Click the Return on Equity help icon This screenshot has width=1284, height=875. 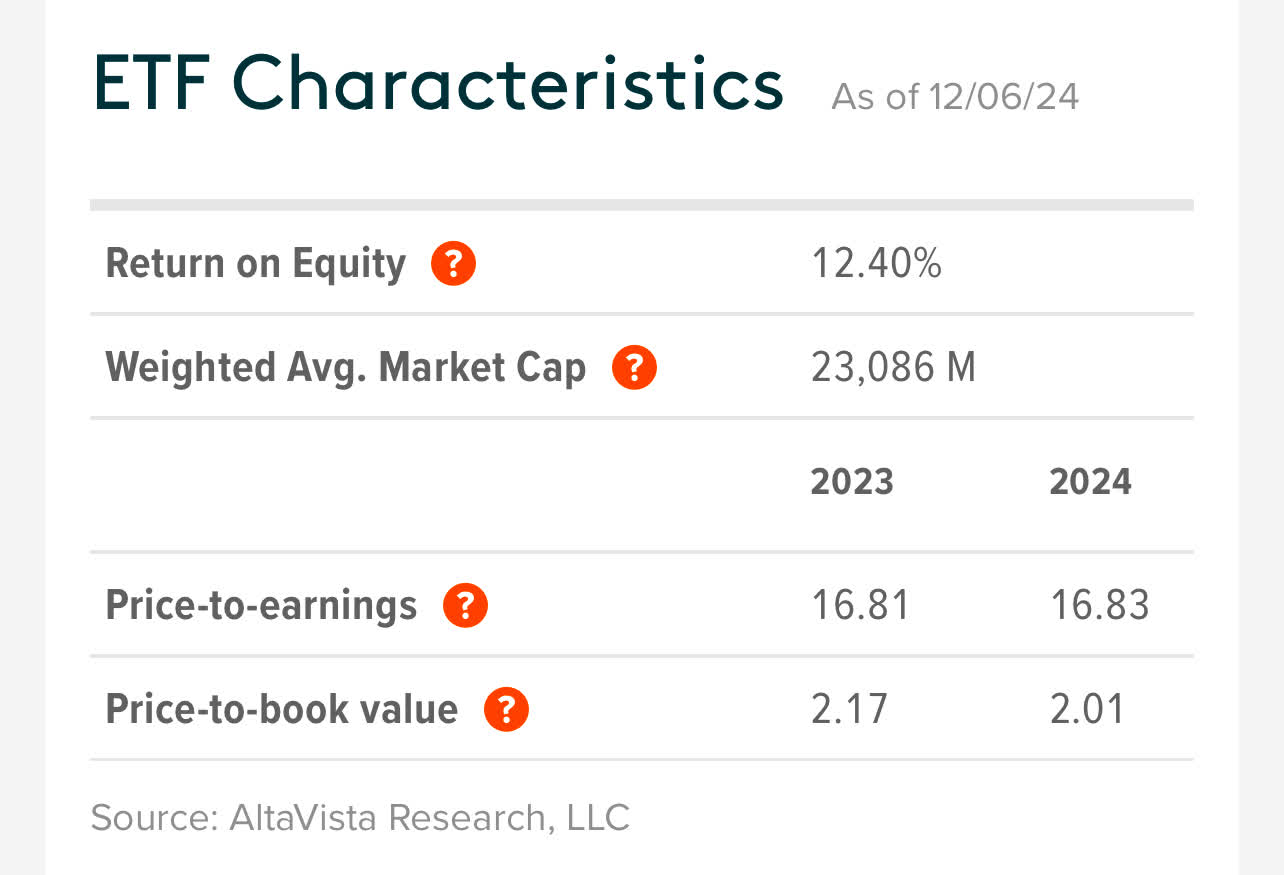point(452,263)
